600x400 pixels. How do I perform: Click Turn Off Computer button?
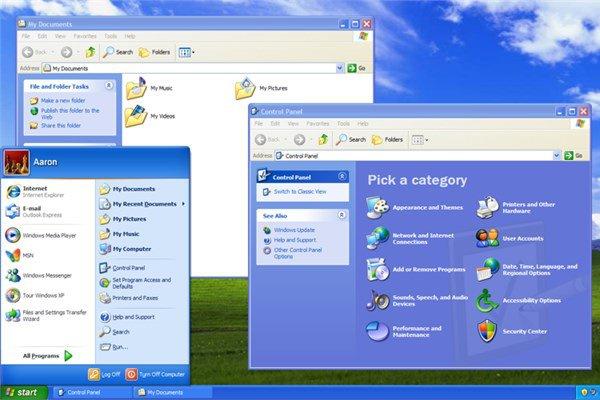click(x=155, y=374)
